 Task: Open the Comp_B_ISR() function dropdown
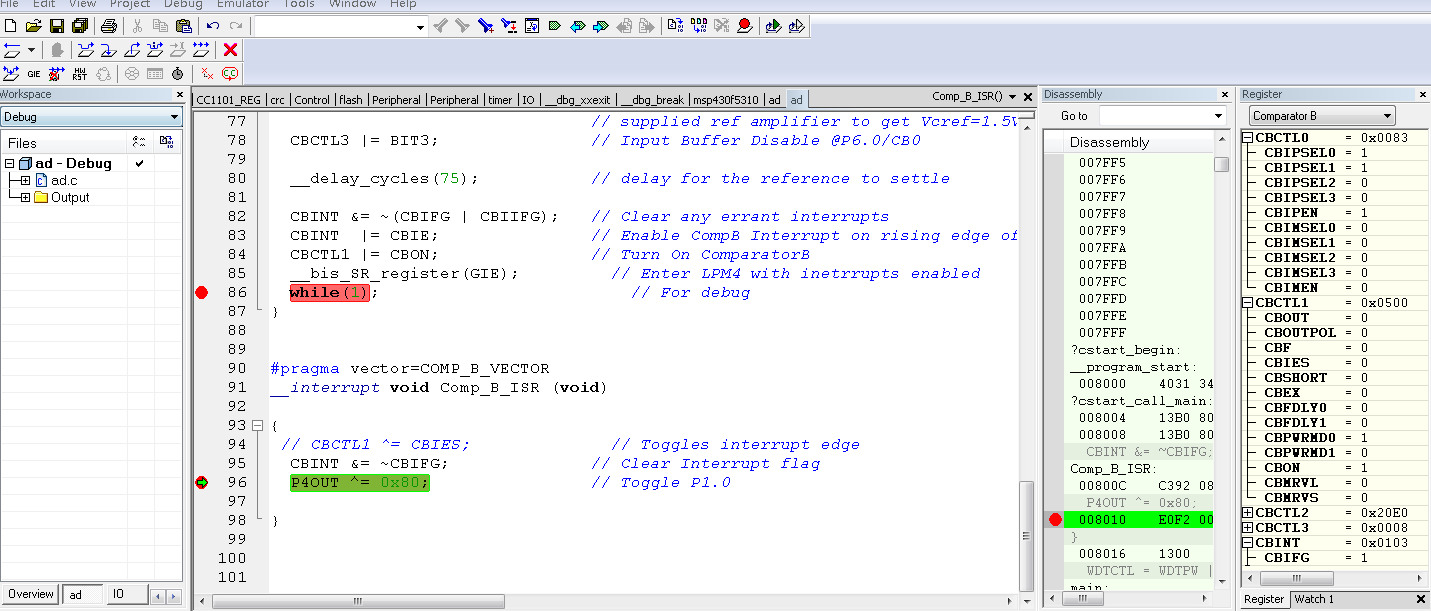[x=1012, y=97]
